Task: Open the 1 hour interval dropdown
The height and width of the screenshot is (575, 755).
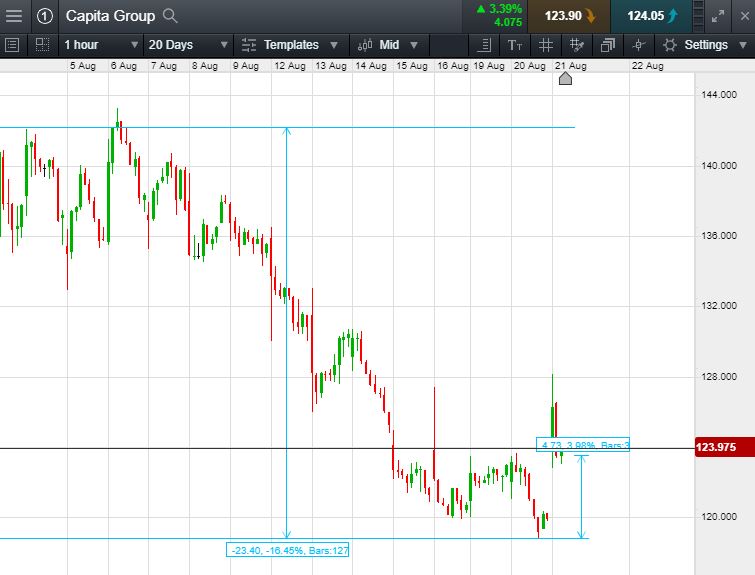Action: point(101,45)
